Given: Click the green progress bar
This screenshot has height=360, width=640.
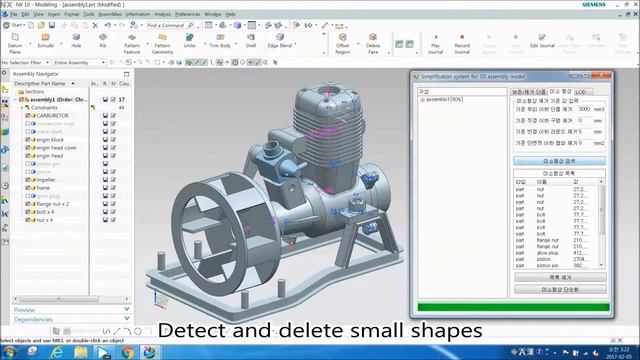Looking at the screenshot, I should pos(513,307).
